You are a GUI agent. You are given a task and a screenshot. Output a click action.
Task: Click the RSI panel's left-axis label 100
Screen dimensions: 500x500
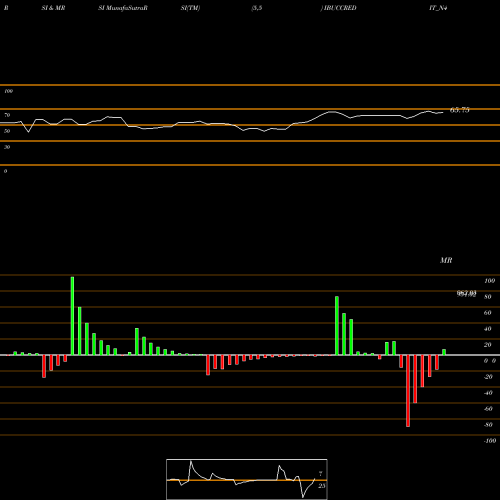tap(8, 91)
